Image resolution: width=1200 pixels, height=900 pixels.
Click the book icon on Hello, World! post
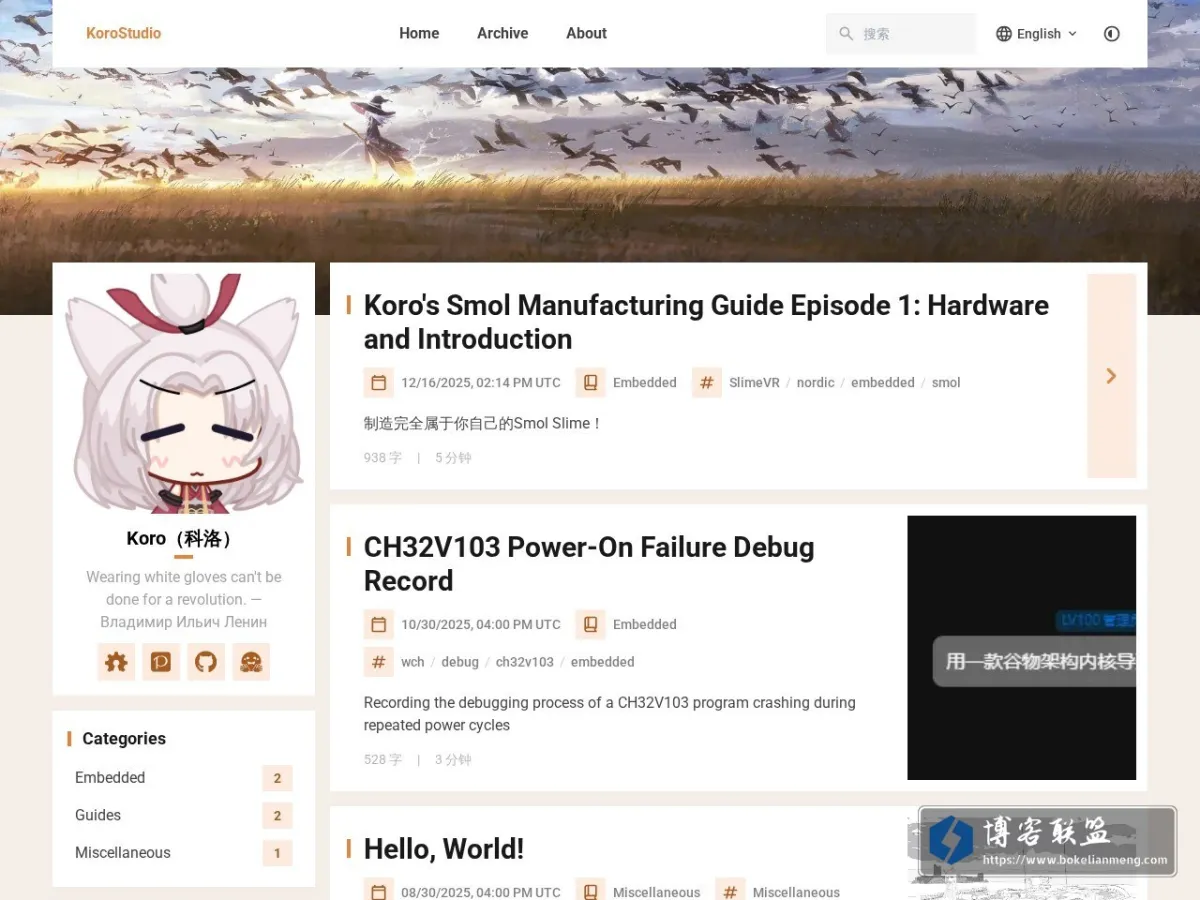[x=590, y=892]
